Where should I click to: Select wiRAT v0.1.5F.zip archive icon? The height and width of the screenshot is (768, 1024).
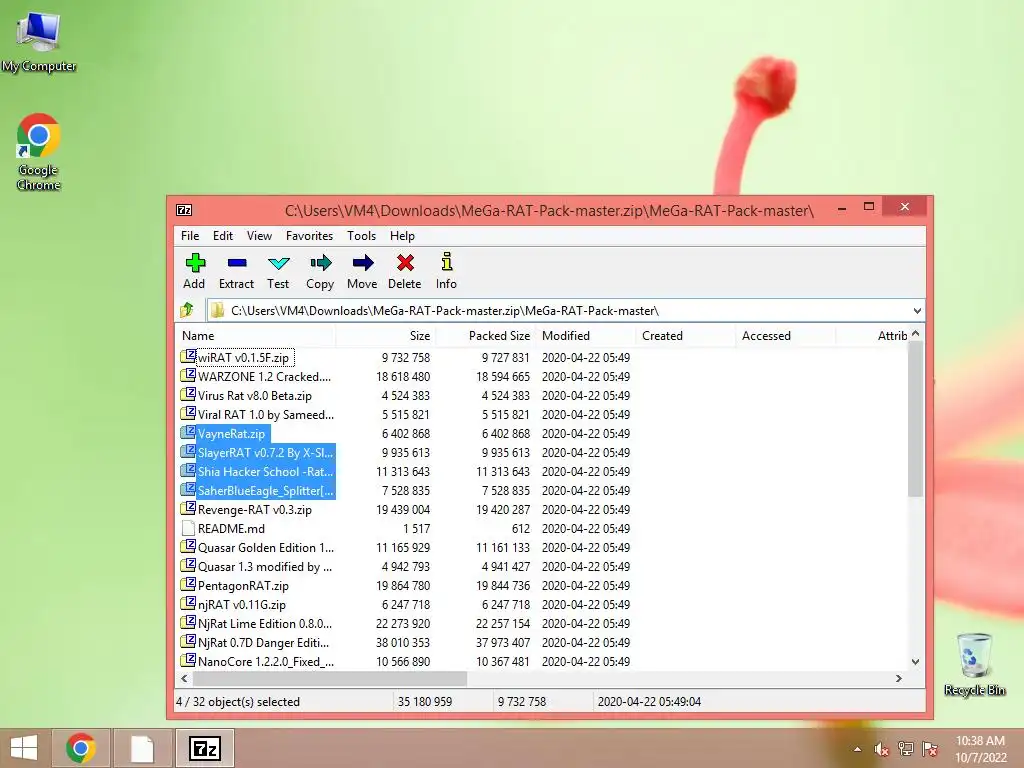[x=188, y=357]
